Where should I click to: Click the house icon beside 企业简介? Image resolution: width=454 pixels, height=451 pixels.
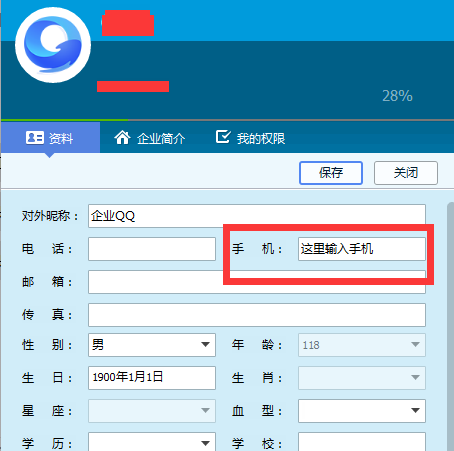(x=122, y=137)
